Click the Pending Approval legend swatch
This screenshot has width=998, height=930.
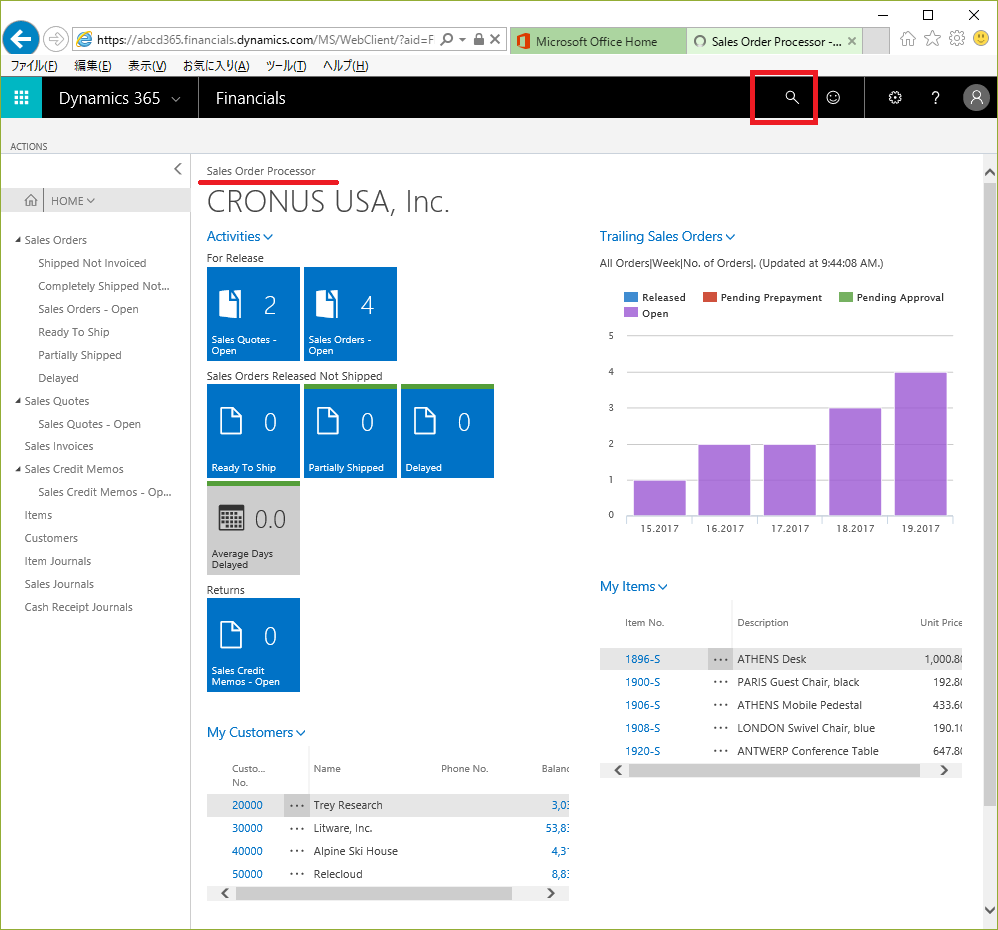[846, 297]
